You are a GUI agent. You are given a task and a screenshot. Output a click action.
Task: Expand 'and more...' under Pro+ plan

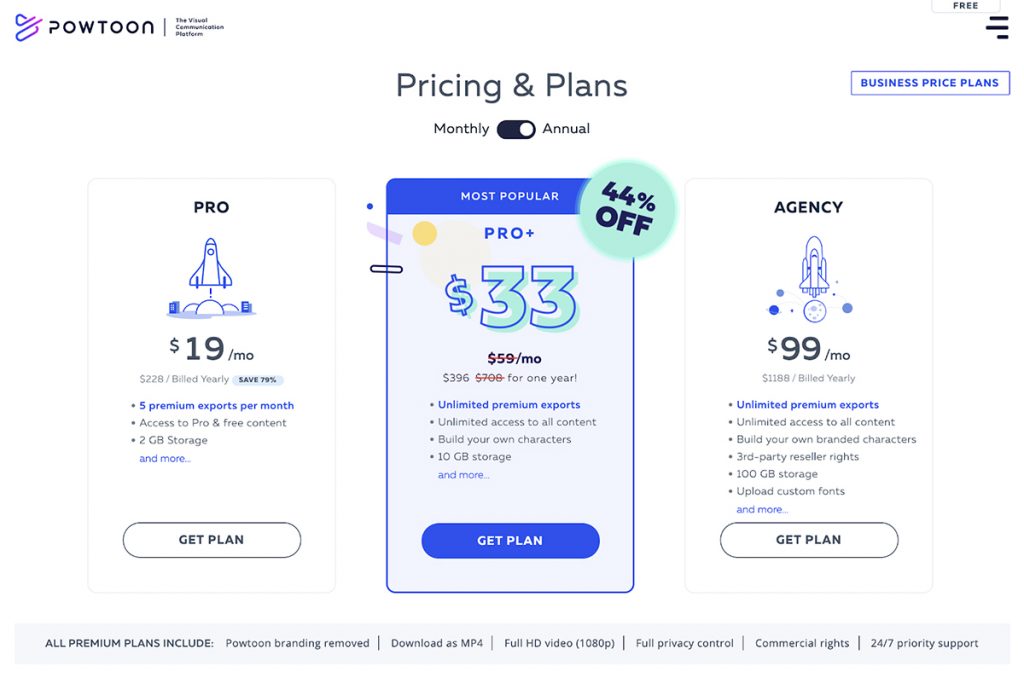pos(464,475)
